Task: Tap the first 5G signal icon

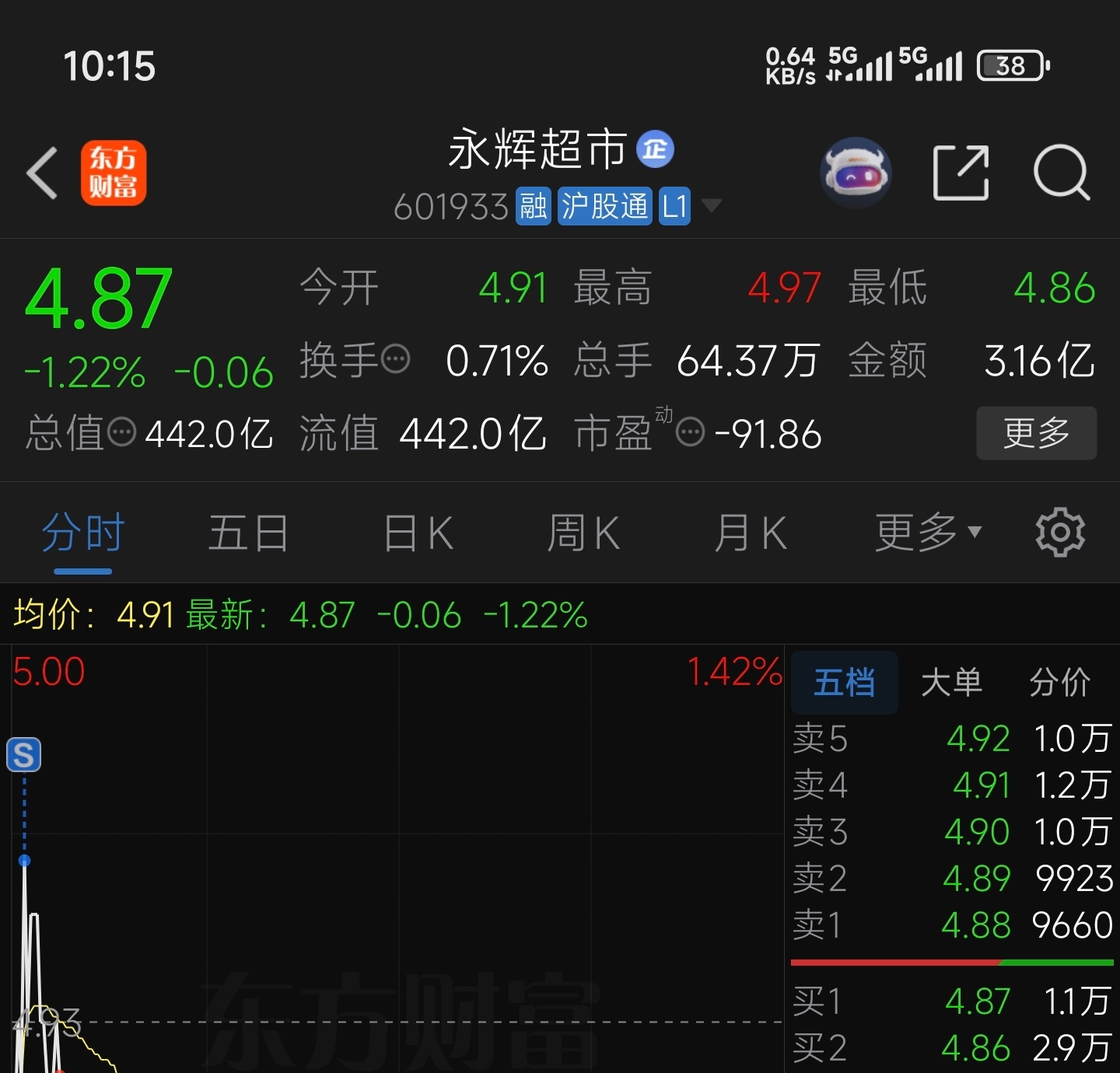Action: click(x=859, y=65)
